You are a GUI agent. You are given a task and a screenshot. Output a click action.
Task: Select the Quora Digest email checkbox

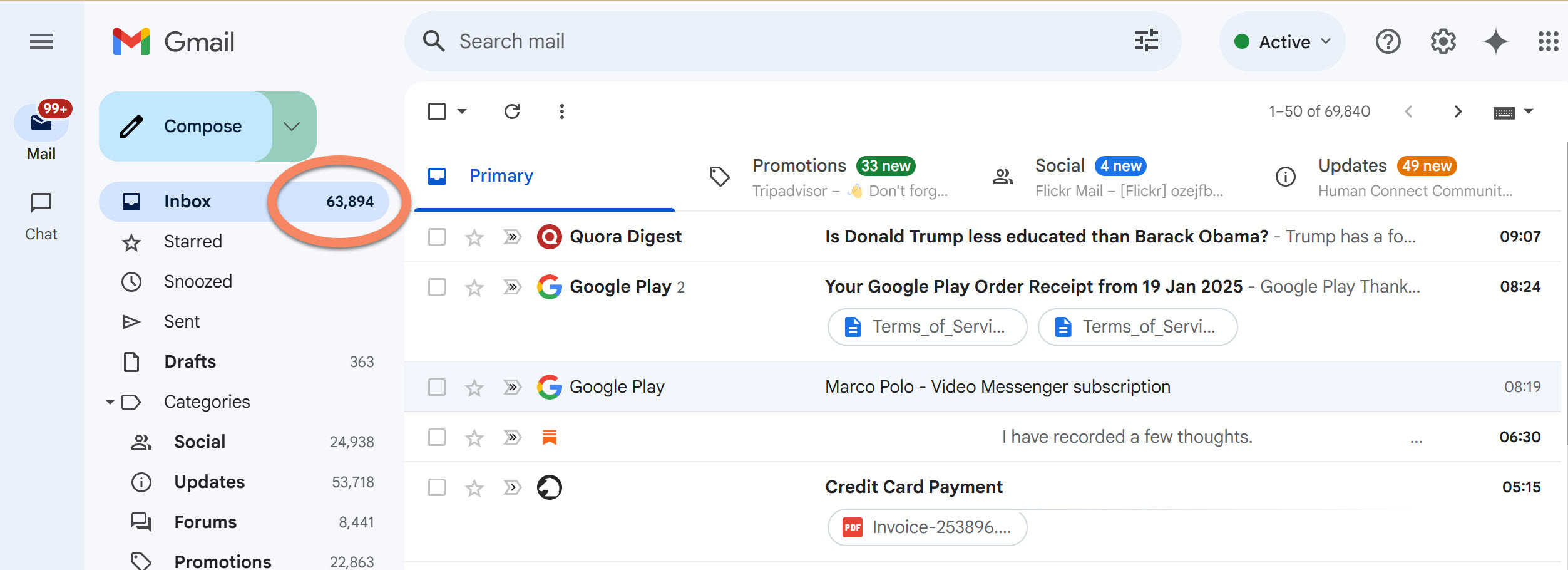pos(437,237)
